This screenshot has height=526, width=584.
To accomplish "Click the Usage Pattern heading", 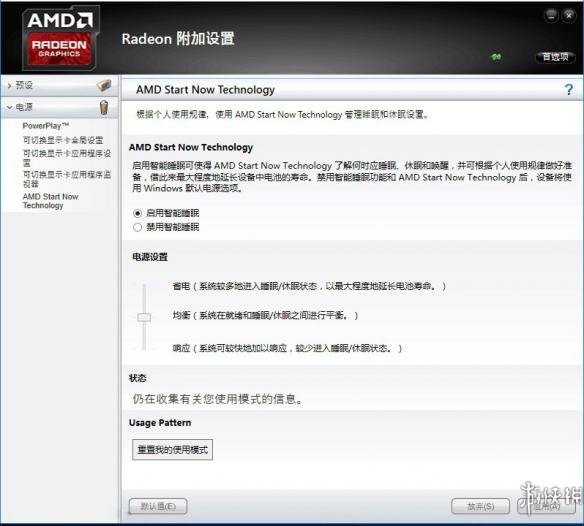I will pos(160,423).
